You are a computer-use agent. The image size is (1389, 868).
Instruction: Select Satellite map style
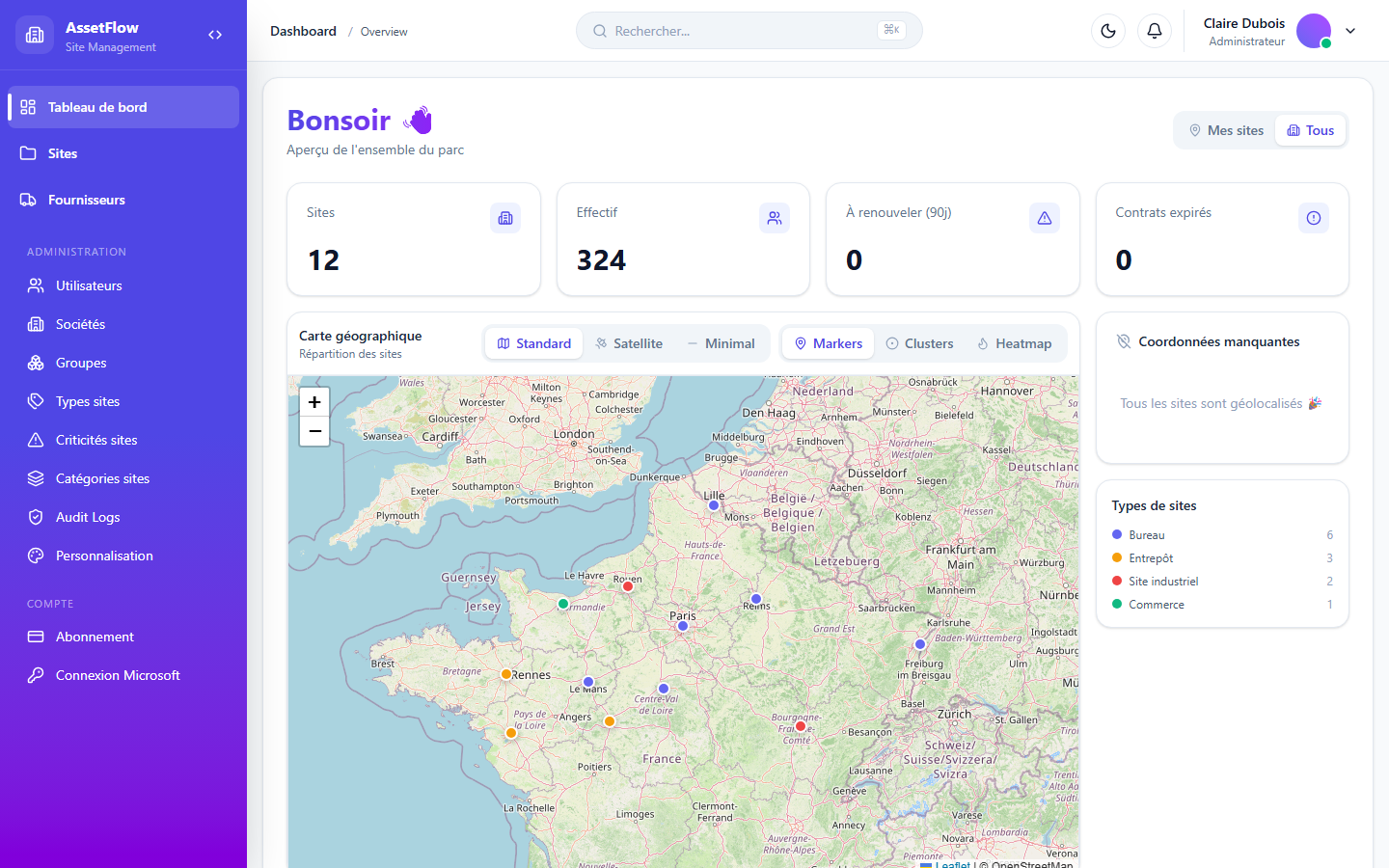tap(629, 343)
